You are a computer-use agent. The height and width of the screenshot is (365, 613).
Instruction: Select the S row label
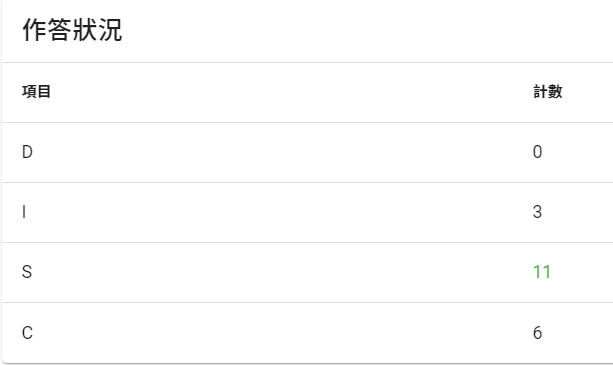27,272
